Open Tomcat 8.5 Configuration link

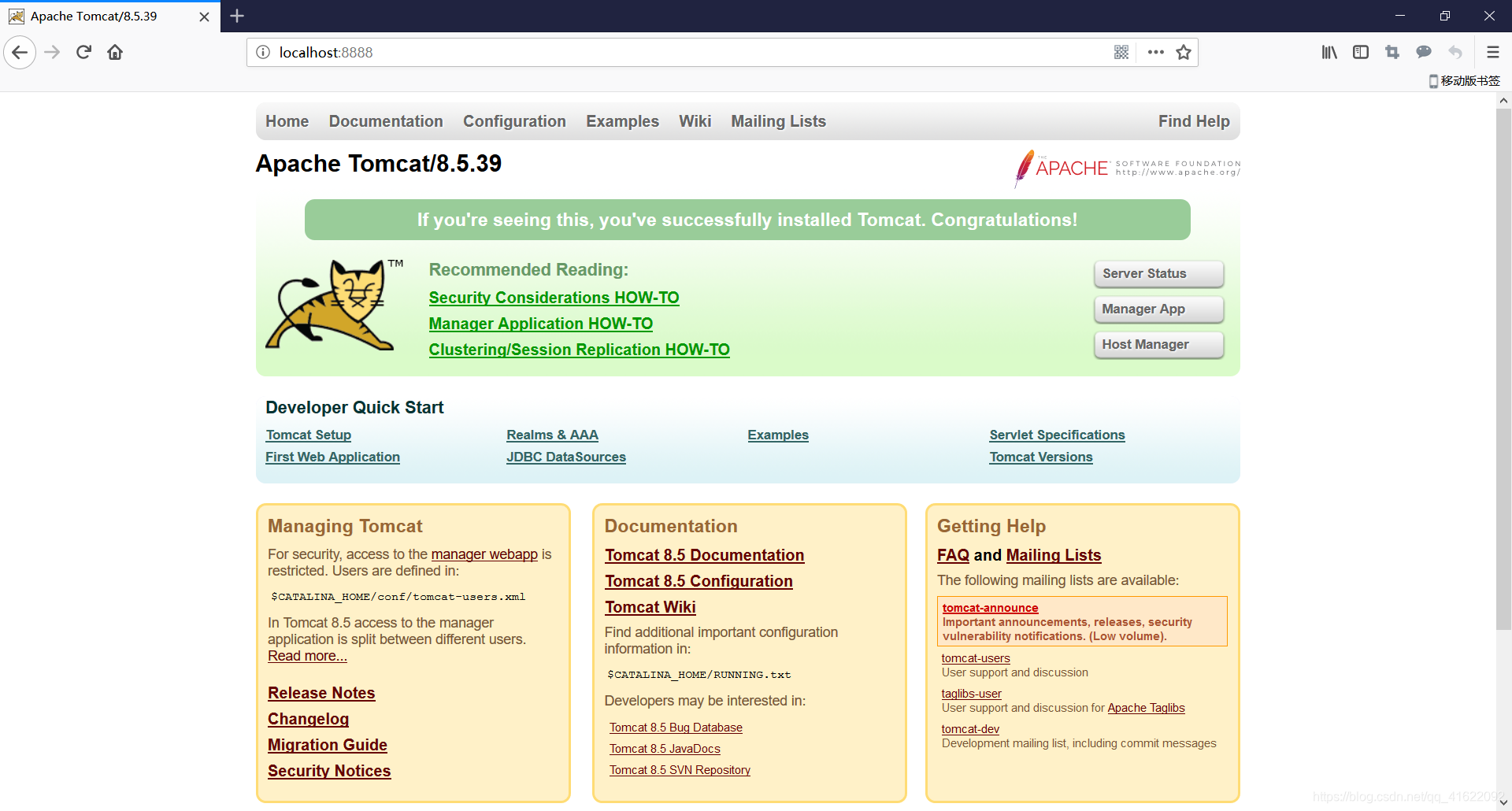[x=699, y=581]
